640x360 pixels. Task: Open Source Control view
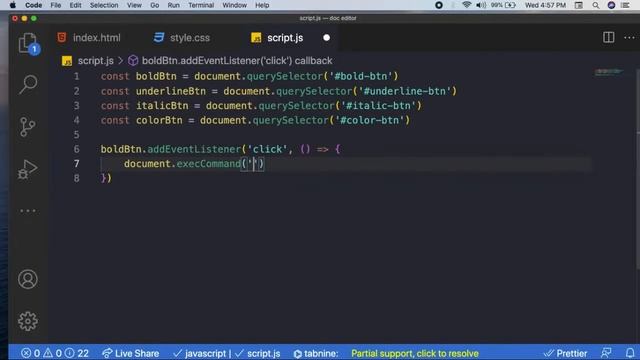point(28,127)
